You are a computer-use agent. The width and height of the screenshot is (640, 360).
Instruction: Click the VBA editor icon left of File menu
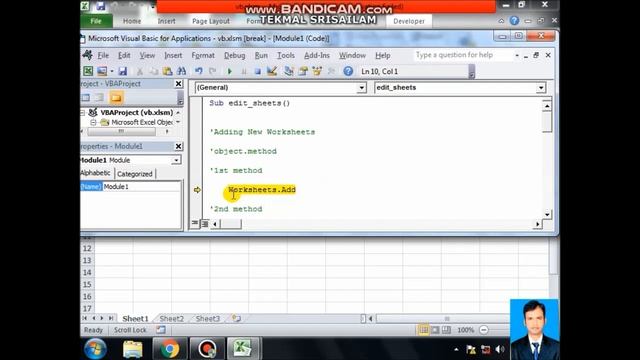(x=87, y=55)
